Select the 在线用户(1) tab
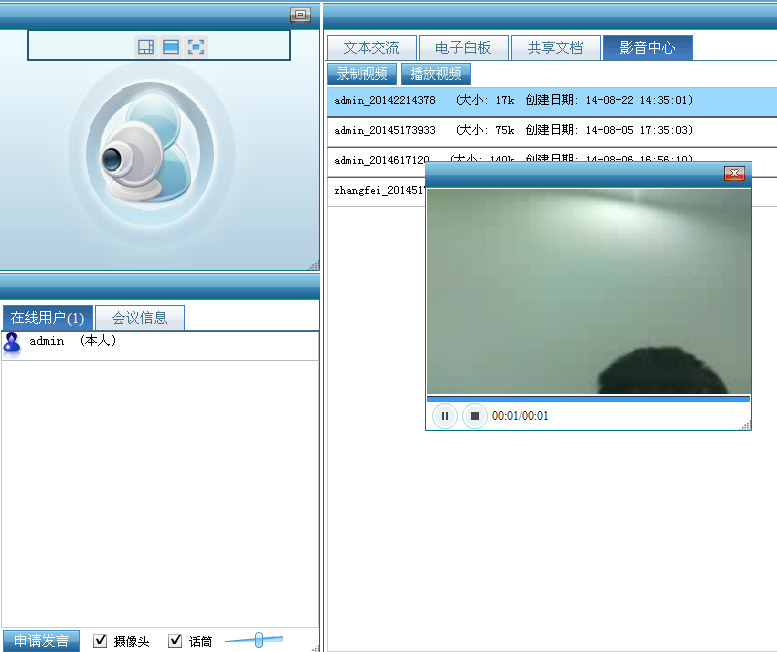The width and height of the screenshot is (777, 652). coord(48,318)
